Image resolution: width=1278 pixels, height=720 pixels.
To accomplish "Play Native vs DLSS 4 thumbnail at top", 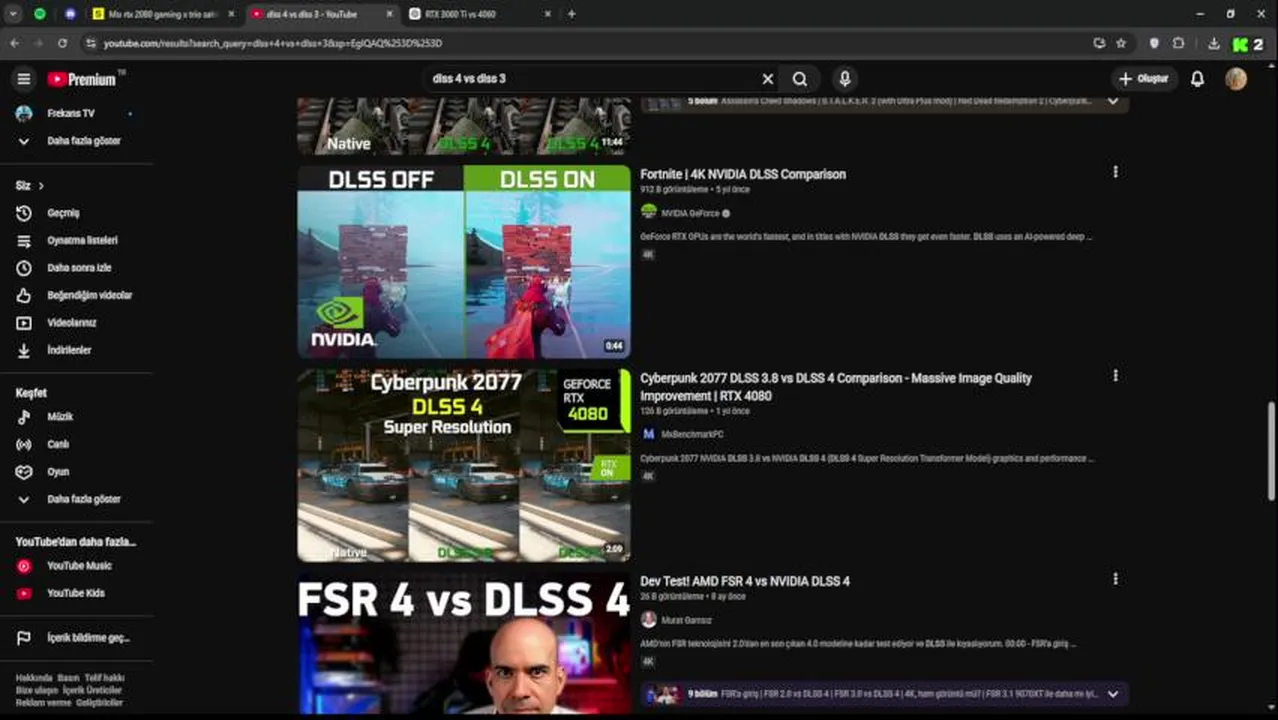I will pyautogui.click(x=464, y=126).
